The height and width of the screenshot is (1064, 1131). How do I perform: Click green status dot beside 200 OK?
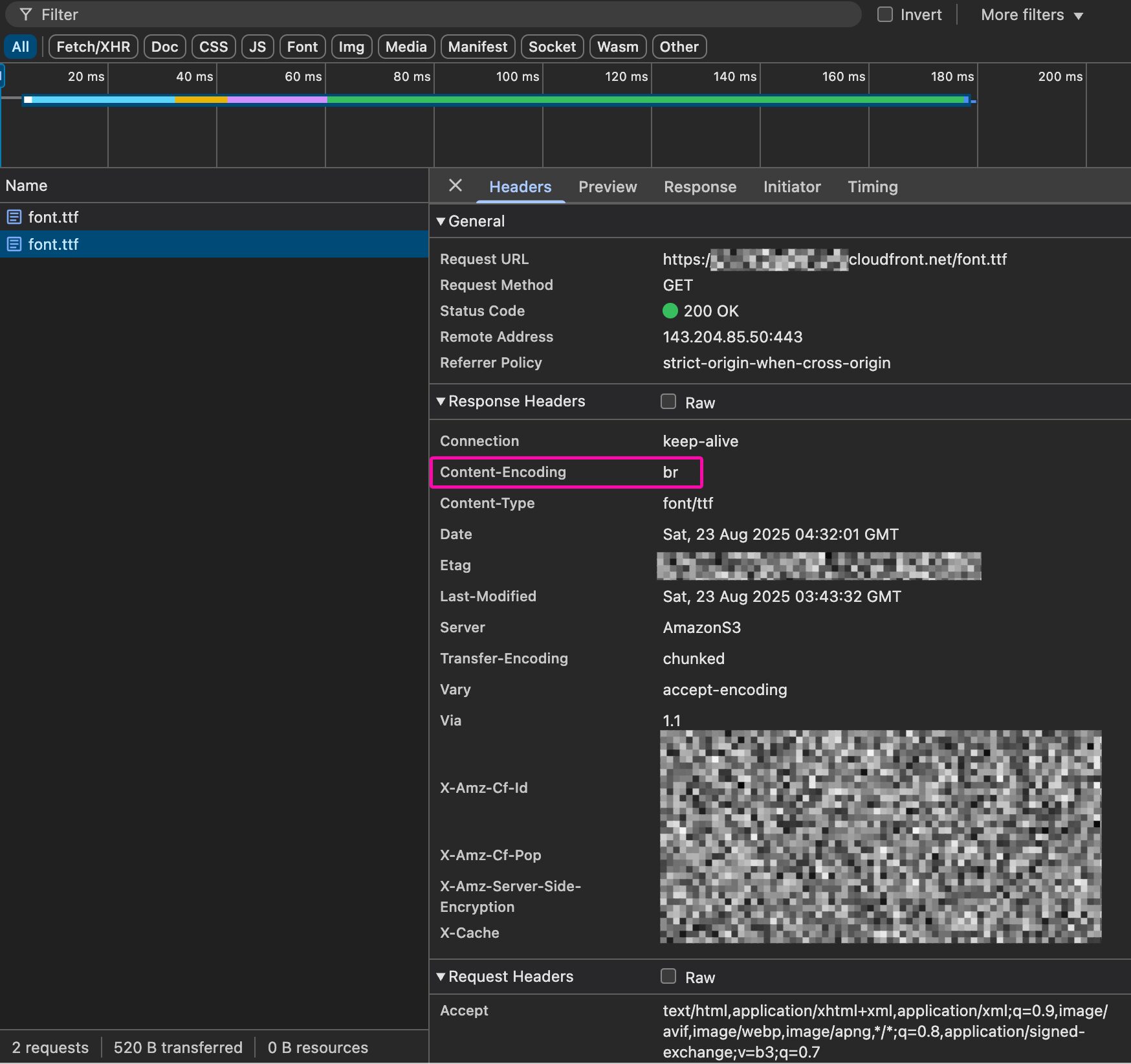click(x=670, y=311)
